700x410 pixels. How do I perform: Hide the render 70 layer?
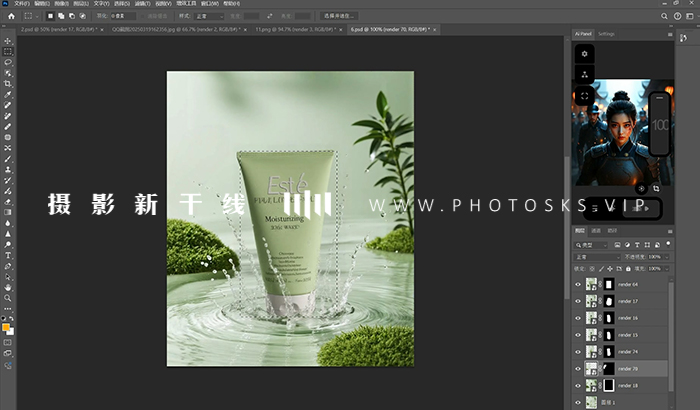578,369
